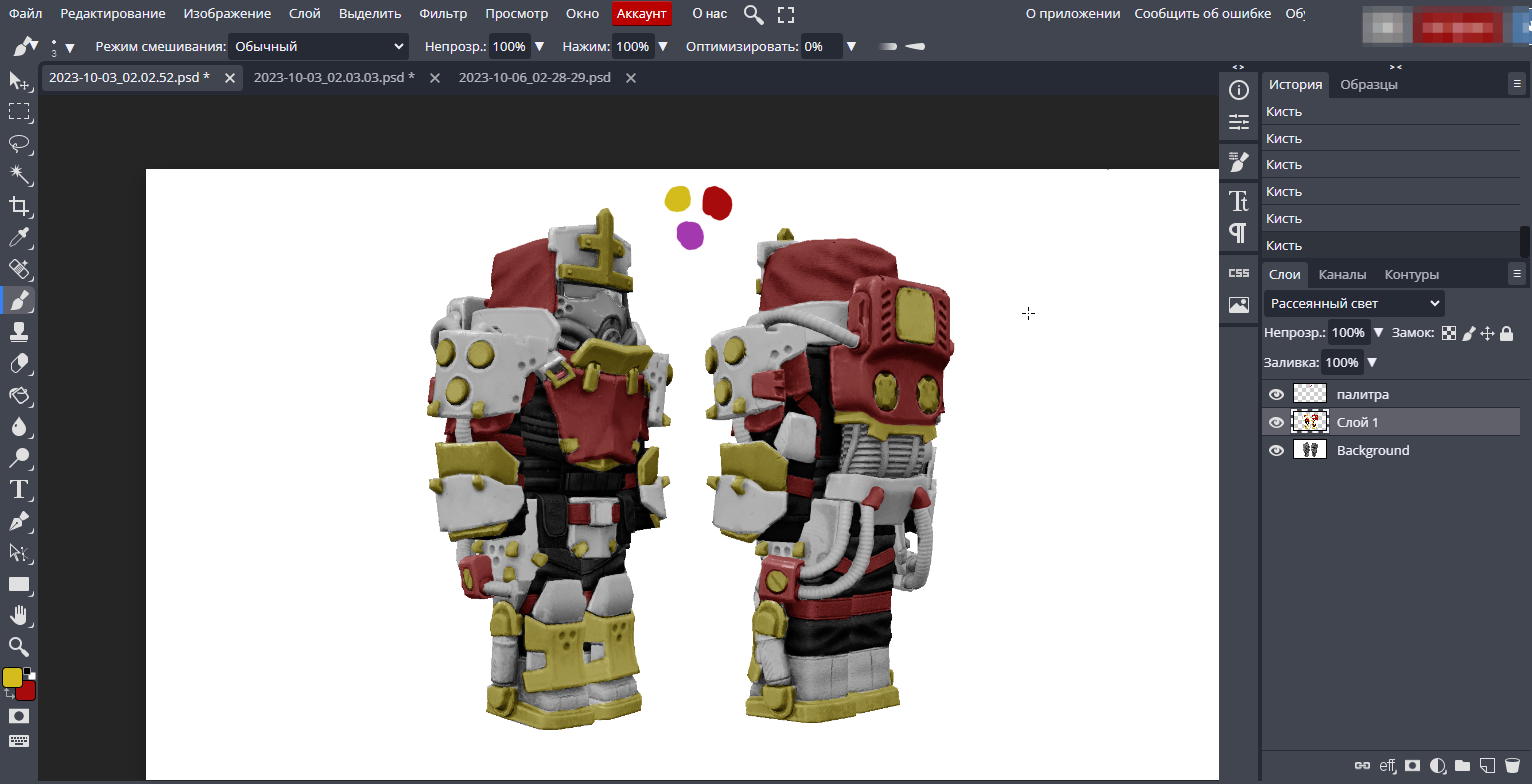The image size is (1532, 784).
Task: Expand the layer Заливка value arrow
Action: pyautogui.click(x=1372, y=362)
